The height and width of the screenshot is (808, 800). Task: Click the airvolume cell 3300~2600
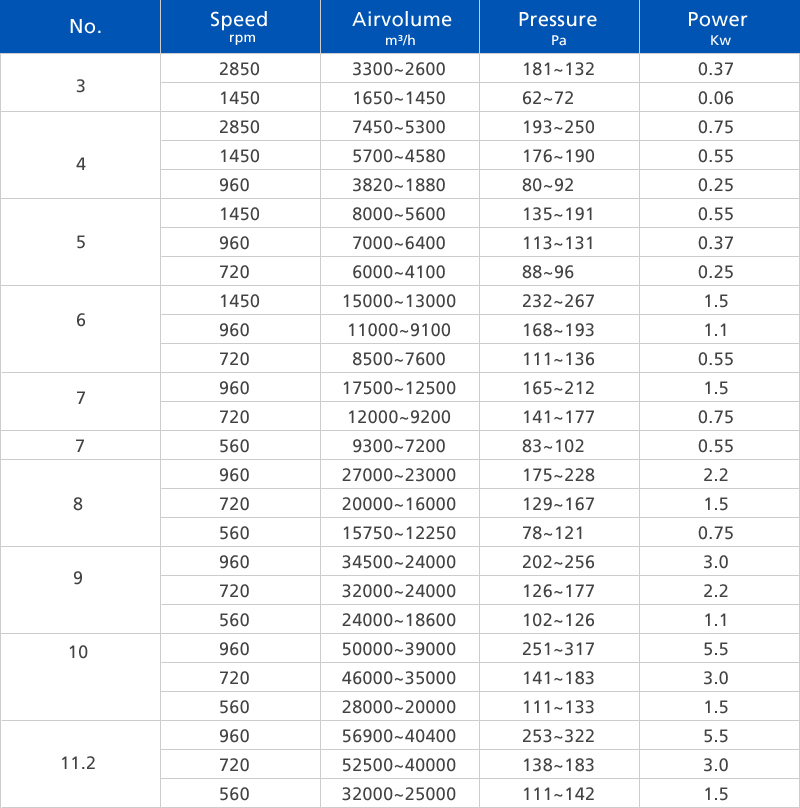pos(402,69)
